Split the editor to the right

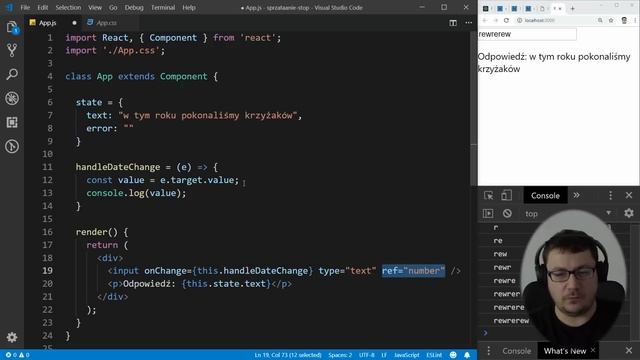(453, 23)
